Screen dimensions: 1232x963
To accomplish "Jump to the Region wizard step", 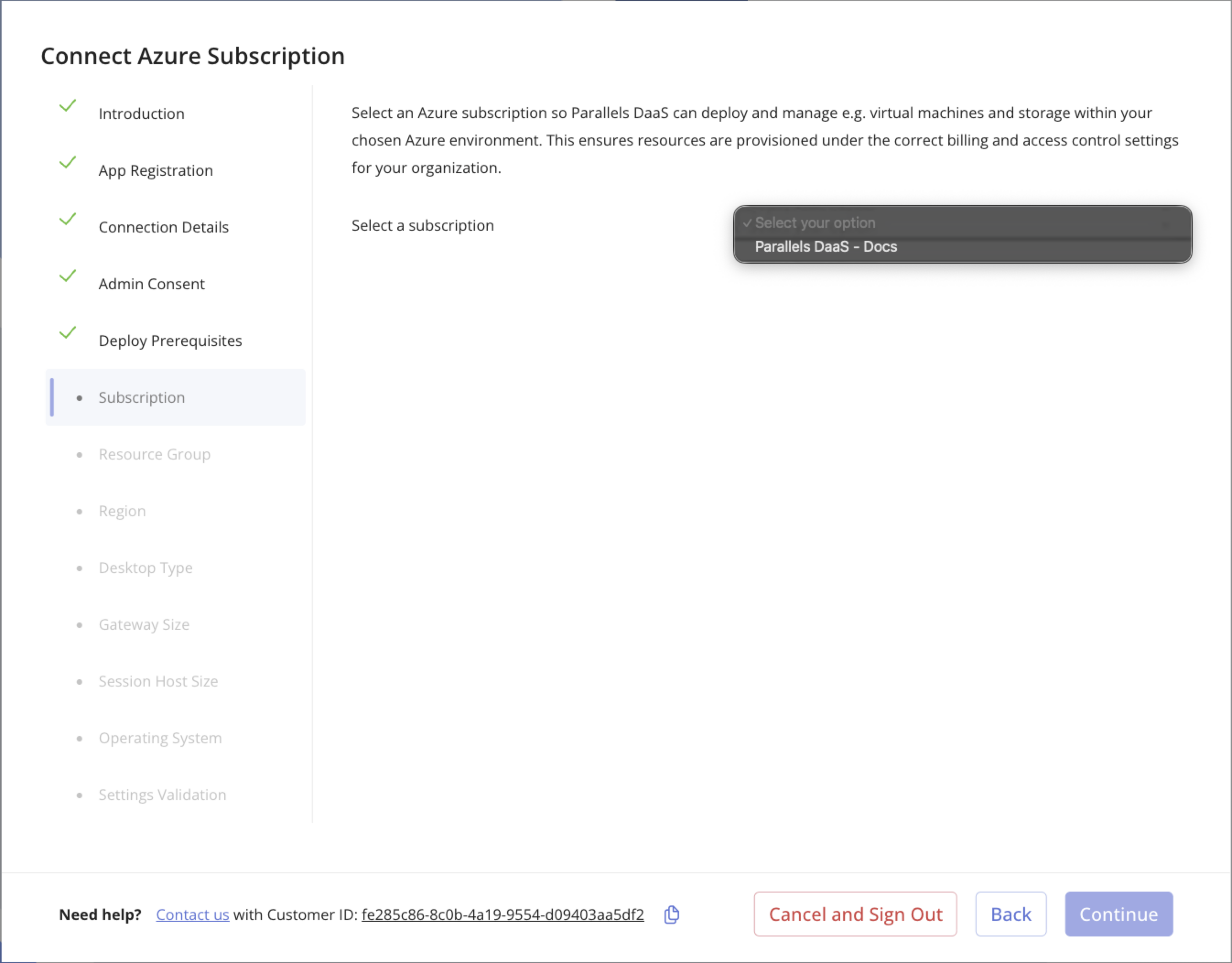I will point(122,511).
